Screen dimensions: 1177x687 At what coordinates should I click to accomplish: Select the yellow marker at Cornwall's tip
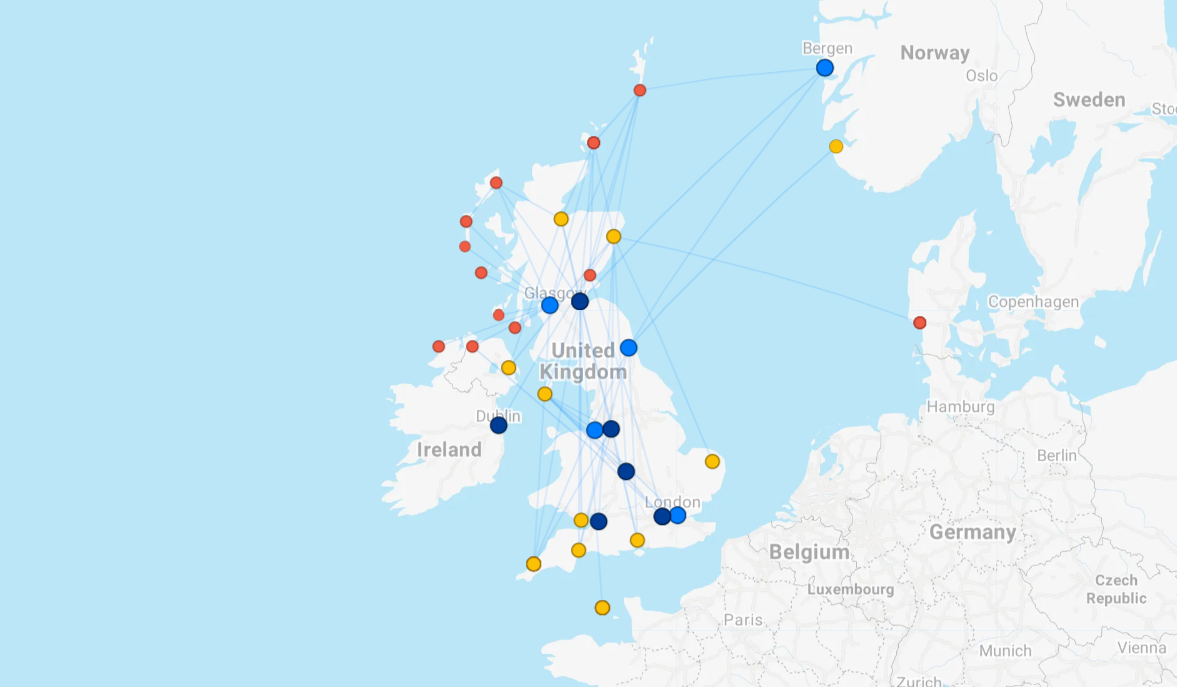pos(533,564)
